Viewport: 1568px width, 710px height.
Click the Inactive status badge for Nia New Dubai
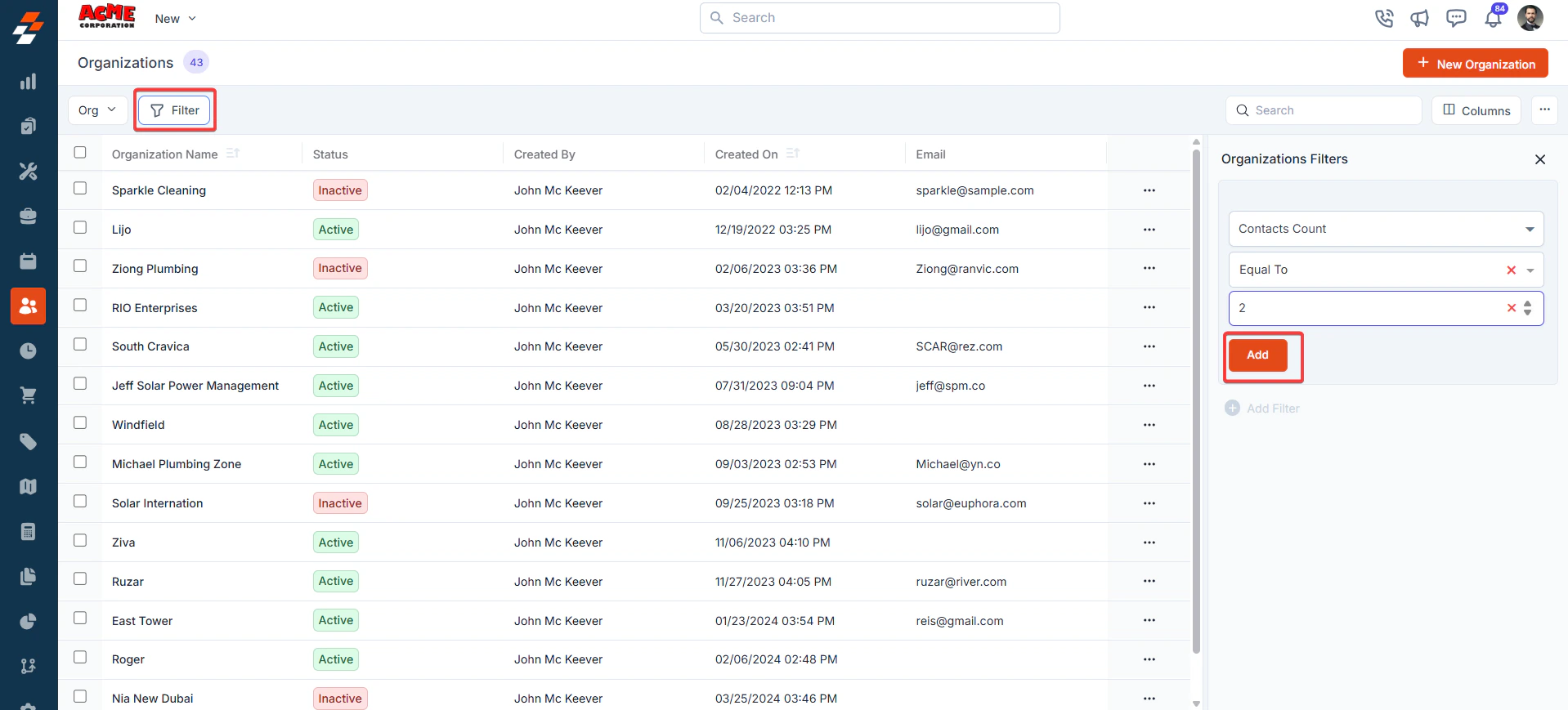pyautogui.click(x=340, y=699)
